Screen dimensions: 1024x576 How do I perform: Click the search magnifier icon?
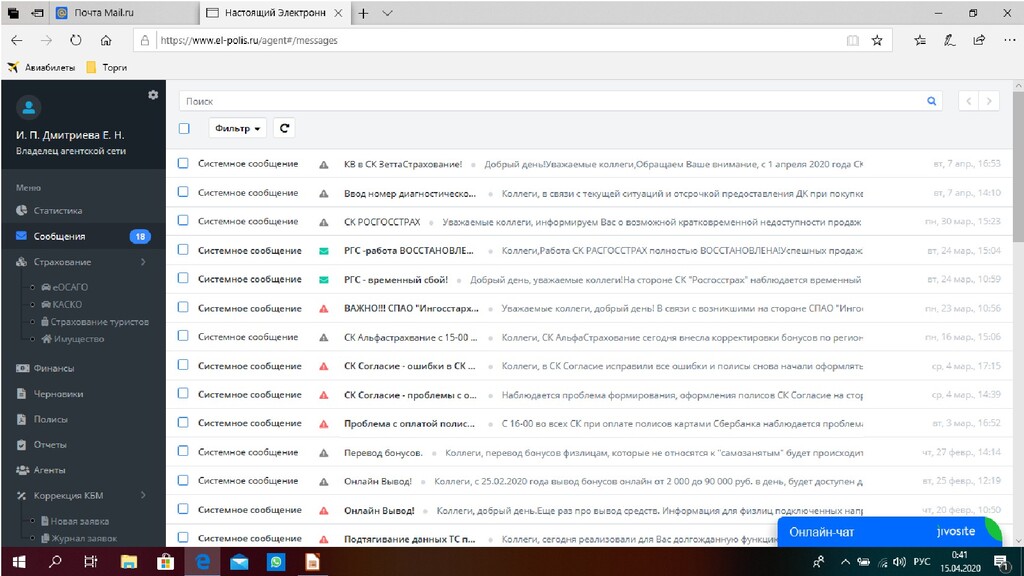point(932,101)
